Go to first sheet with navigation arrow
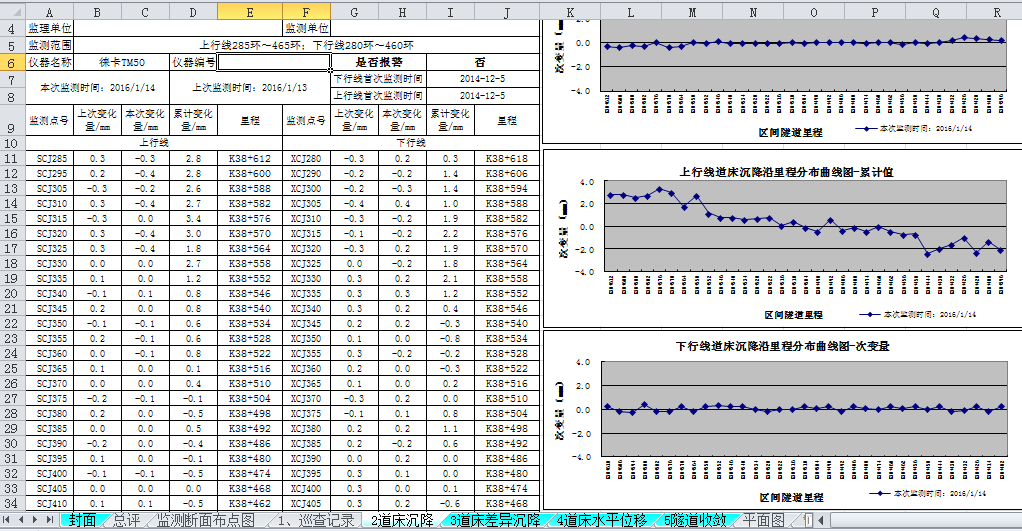Screen dimensions: 1022x531 click(8, 520)
